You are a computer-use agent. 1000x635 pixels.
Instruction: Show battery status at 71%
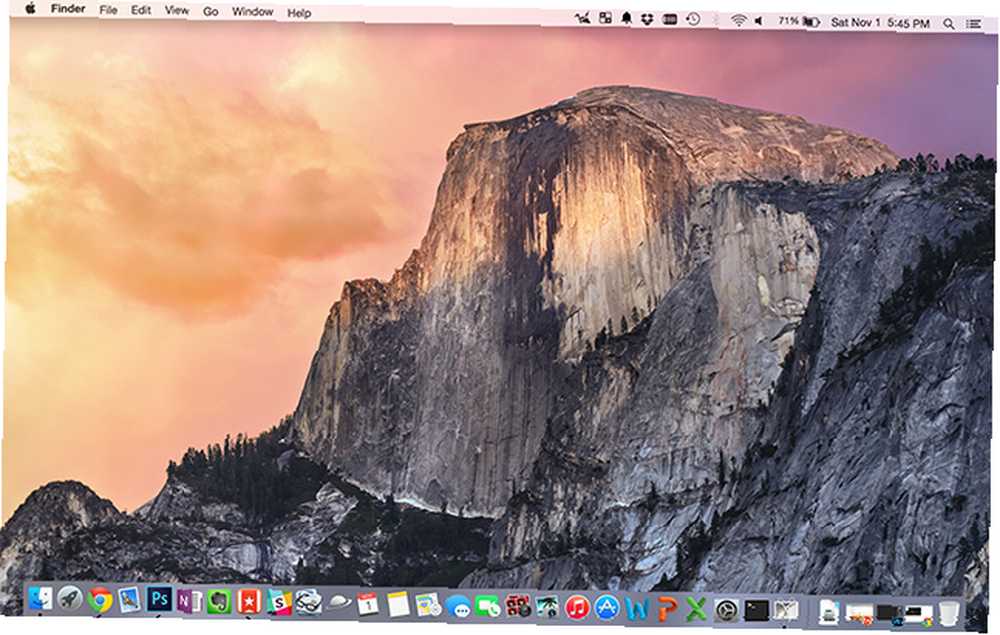[x=798, y=22]
